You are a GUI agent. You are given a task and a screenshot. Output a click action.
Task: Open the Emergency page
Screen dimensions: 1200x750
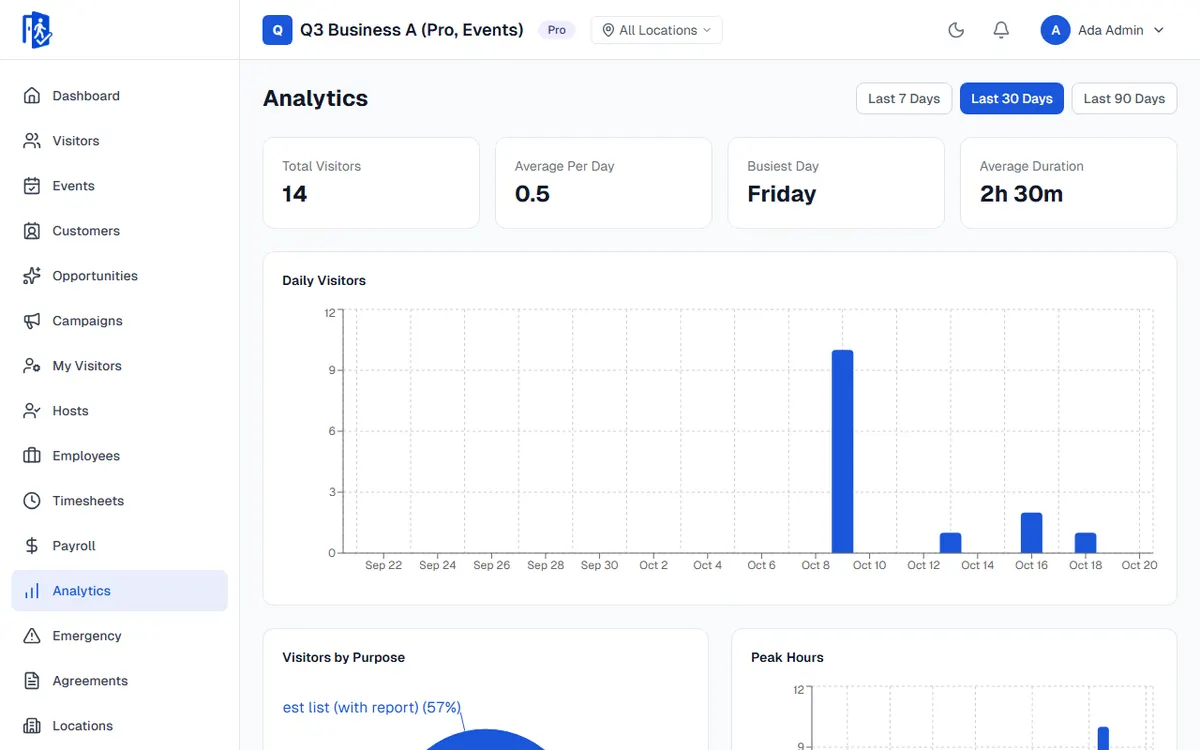click(120, 636)
